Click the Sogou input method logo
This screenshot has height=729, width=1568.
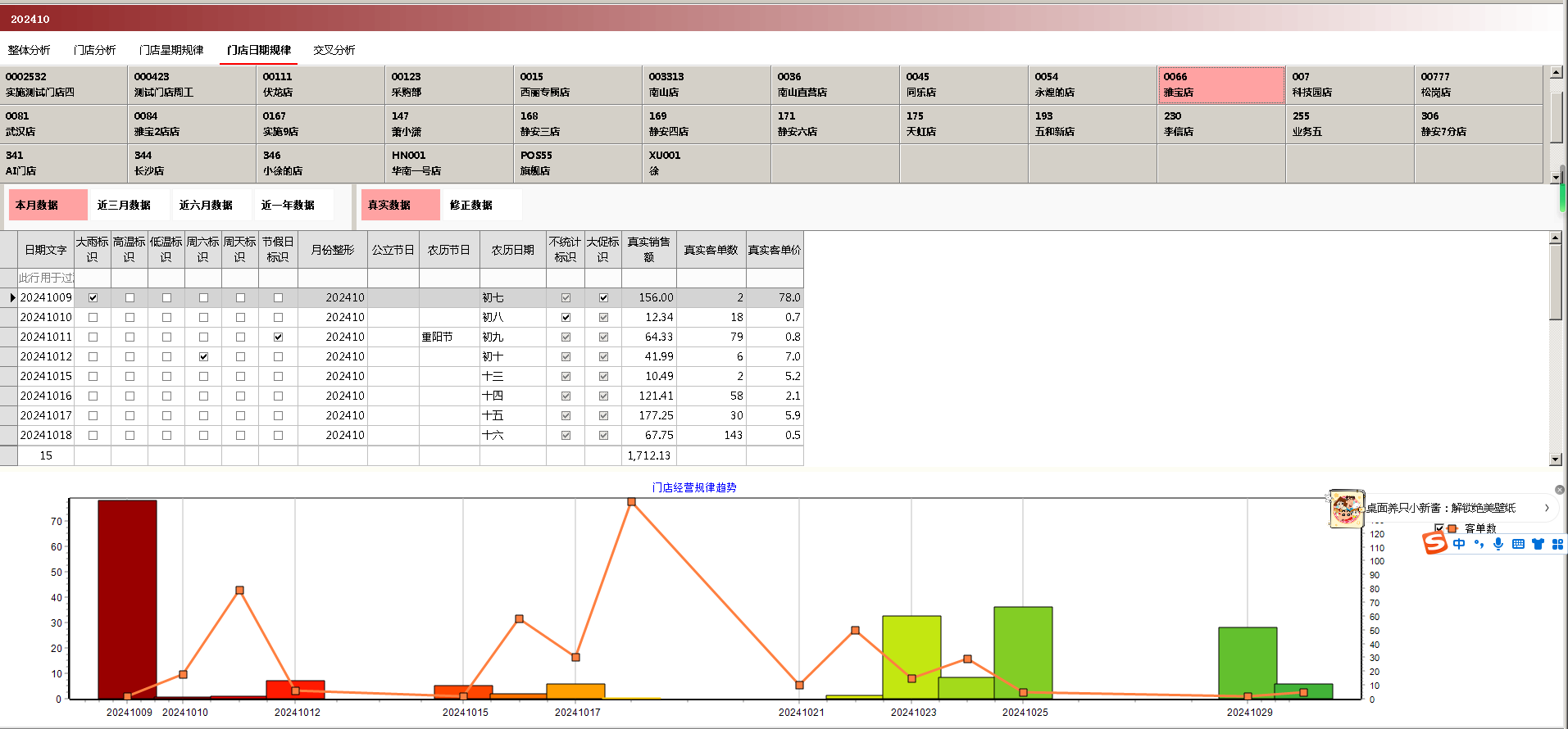click(x=1434, y=543)
